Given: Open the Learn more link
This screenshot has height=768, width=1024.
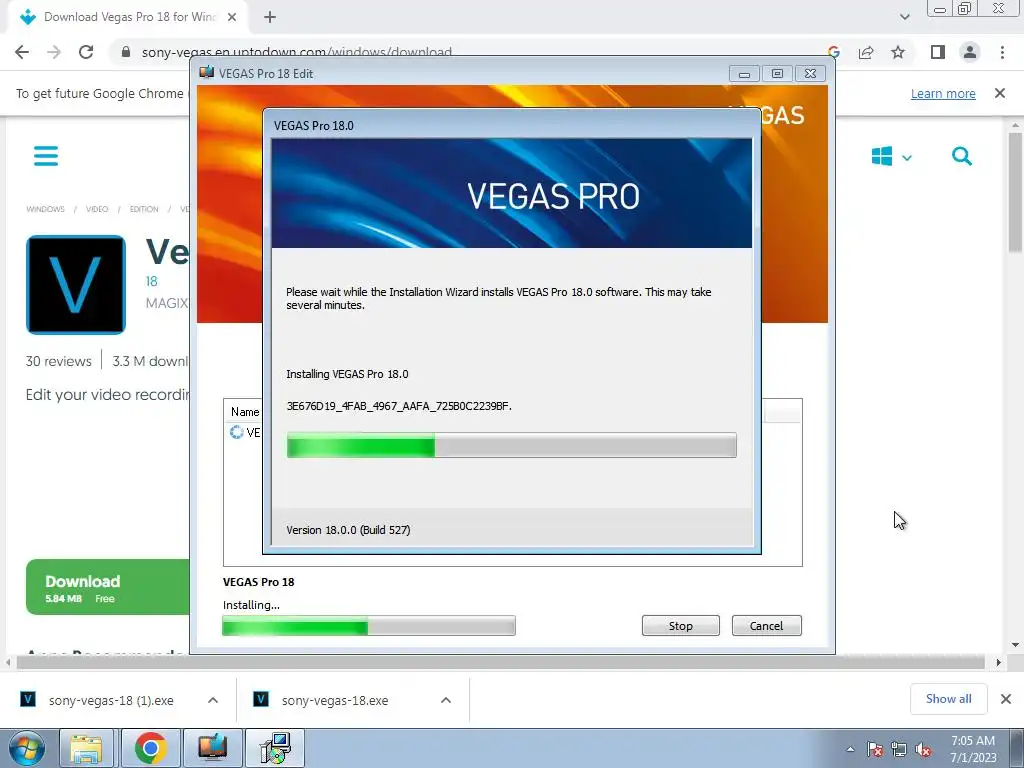Looking at the screenshot, I should pos(943,93).
